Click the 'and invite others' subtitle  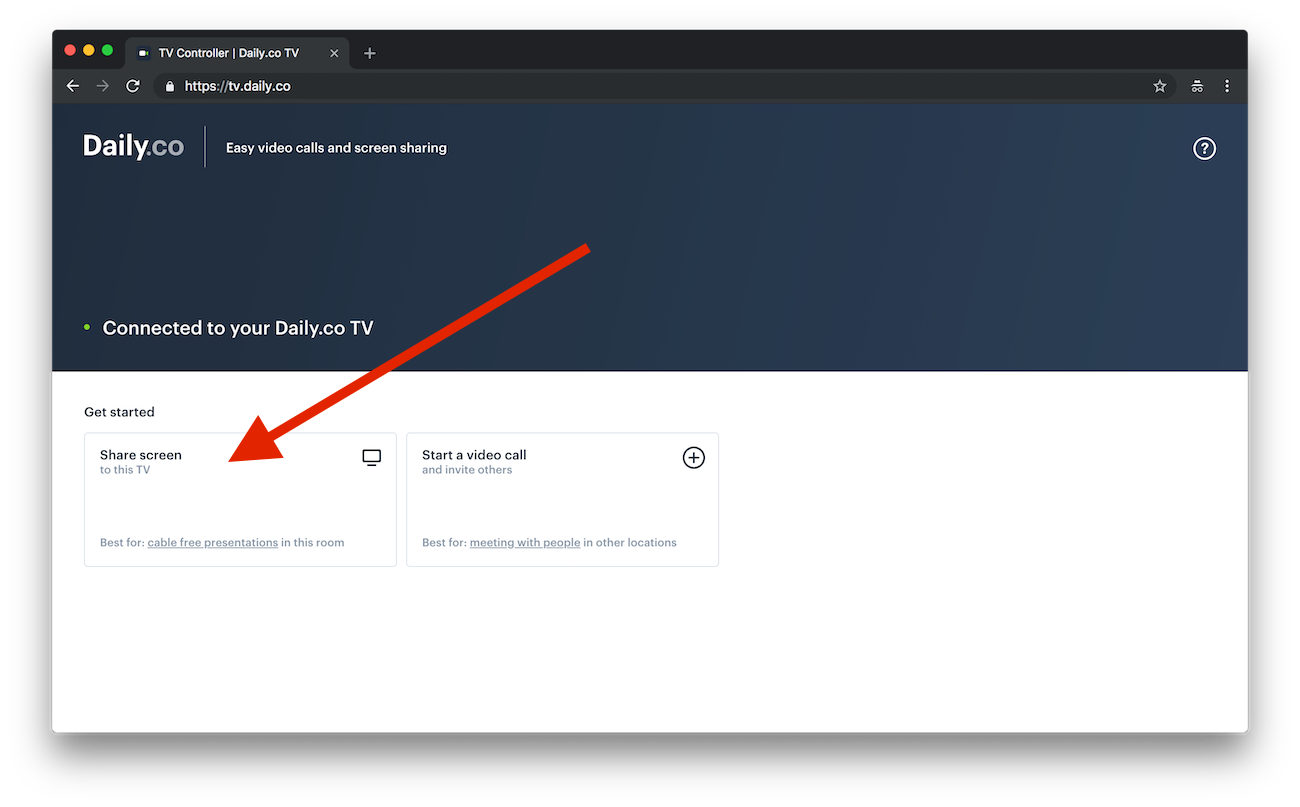coord(467,470)
